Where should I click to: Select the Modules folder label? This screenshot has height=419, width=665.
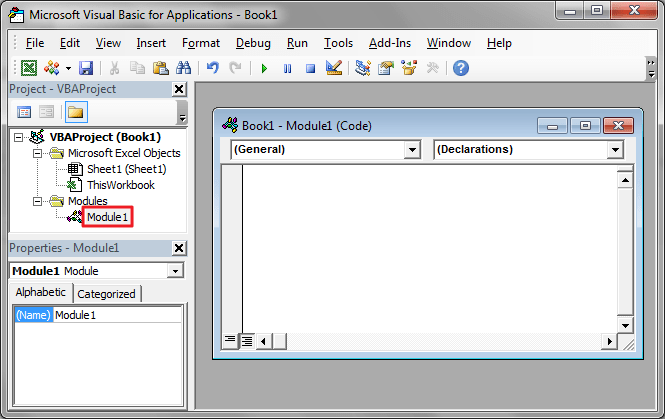click(x=87, y=201)
